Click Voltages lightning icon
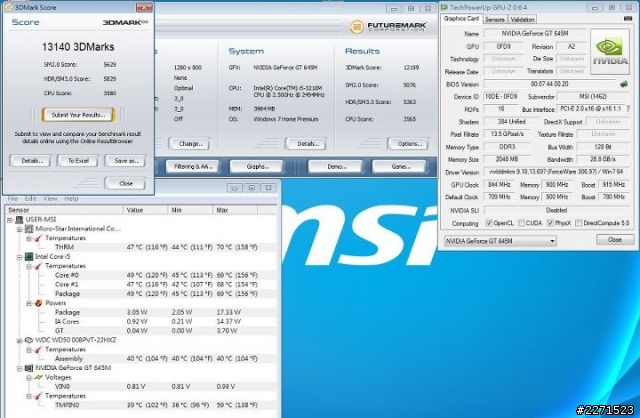Image resolution: width=640 pixels, height=418 pixels. (39, 378)
